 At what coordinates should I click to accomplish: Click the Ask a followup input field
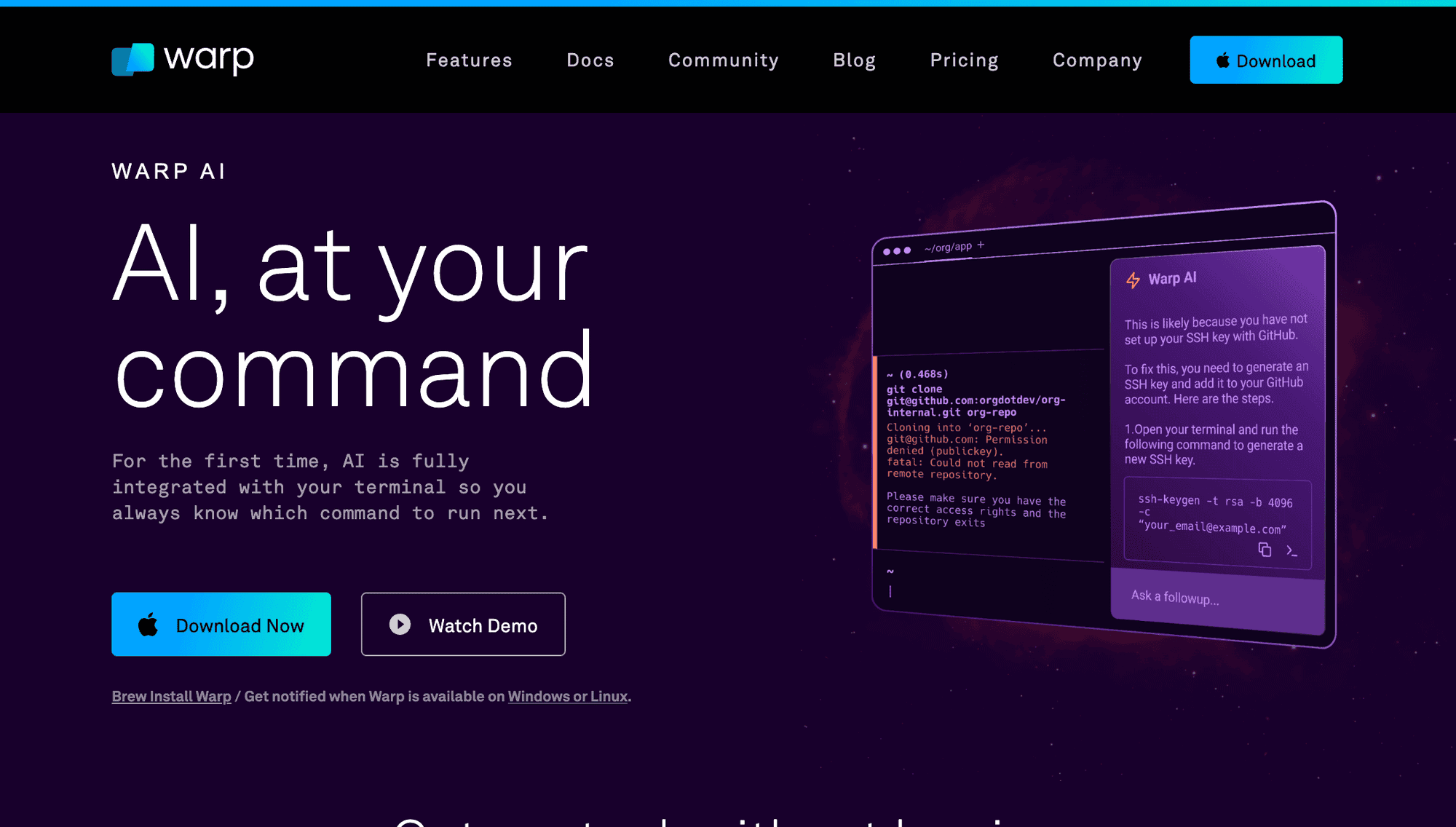[1217, 600]
